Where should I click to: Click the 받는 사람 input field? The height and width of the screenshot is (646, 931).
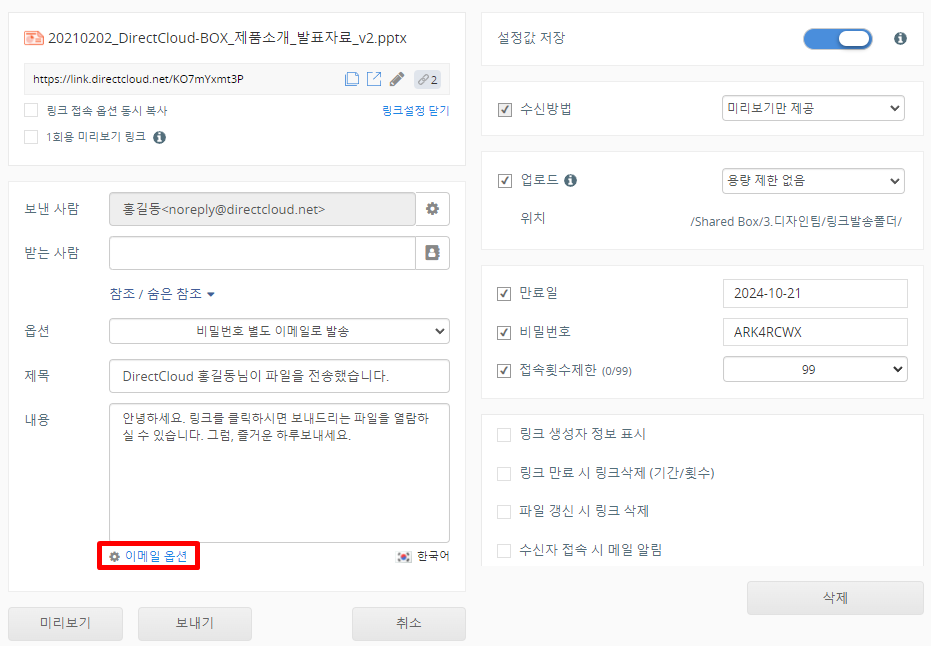click(262, 253)
